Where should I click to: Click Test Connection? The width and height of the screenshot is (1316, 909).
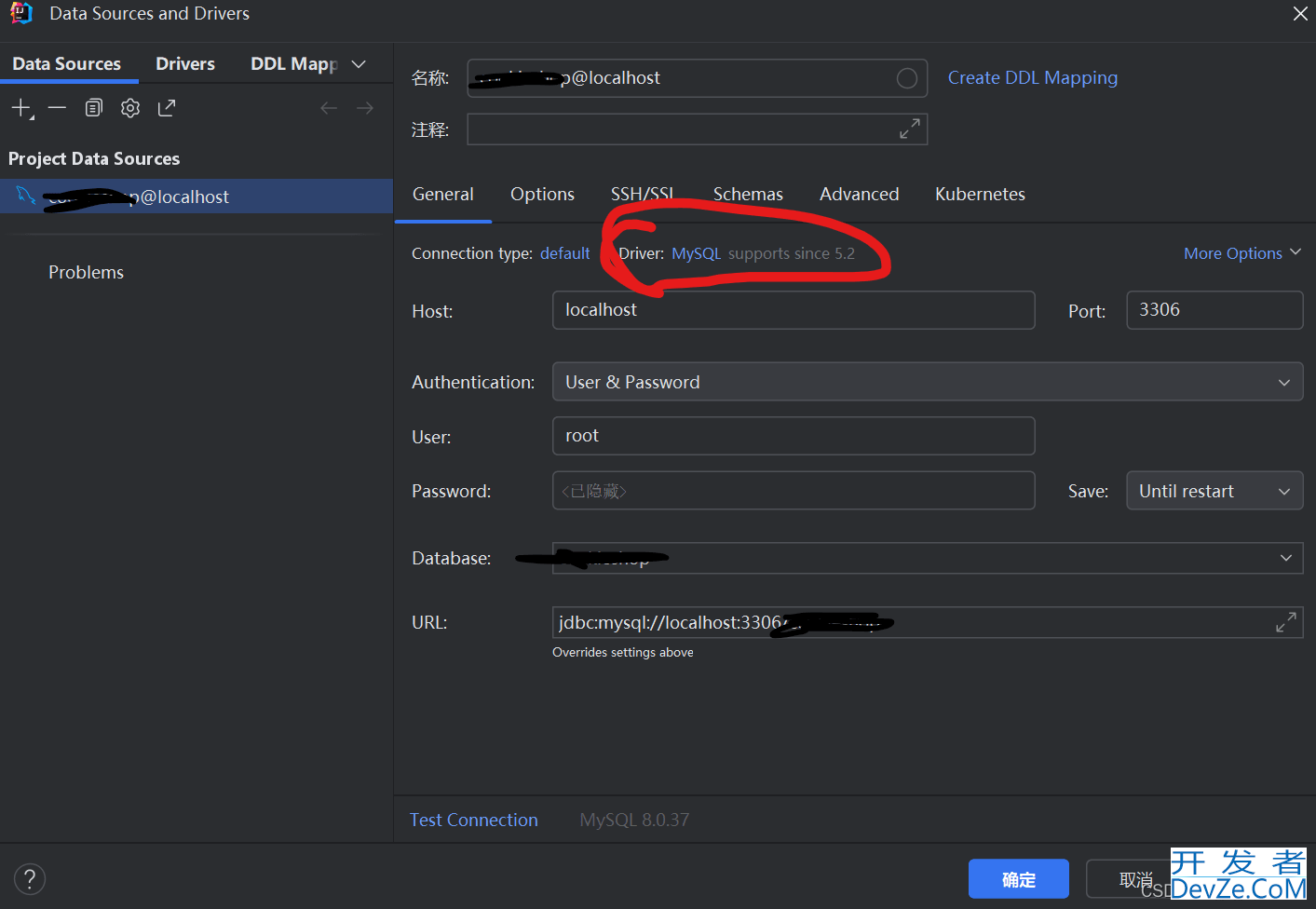(474, 820)
